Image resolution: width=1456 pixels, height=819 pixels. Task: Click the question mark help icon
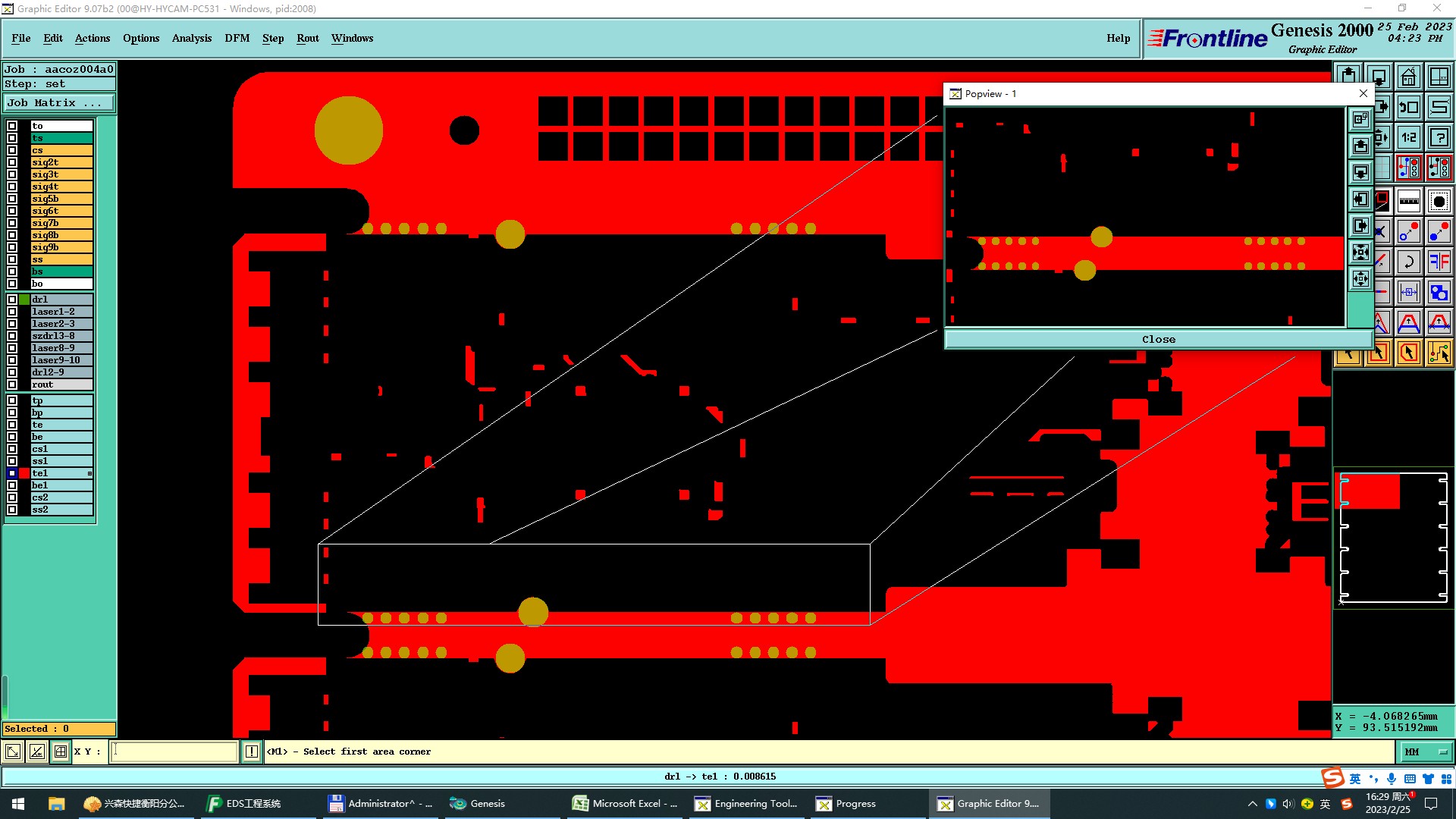pos(1439,137)
